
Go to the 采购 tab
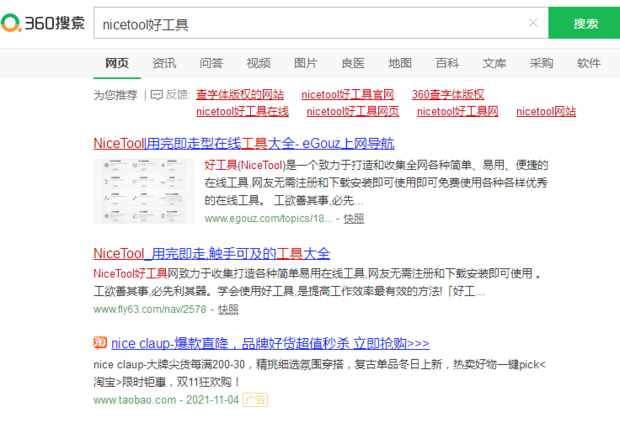click(x=541, y=63)
